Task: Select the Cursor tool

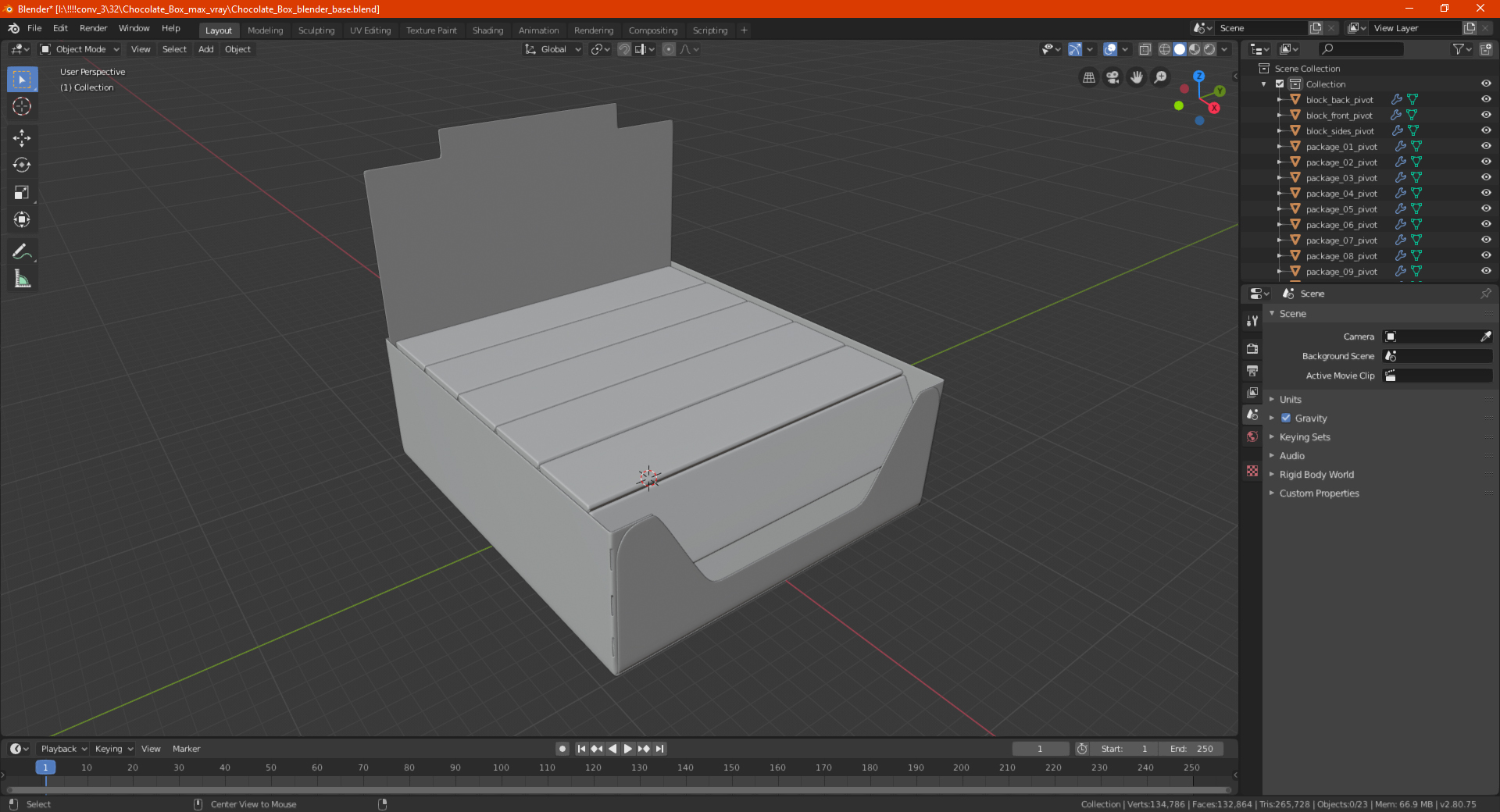Action: tap(22, 106)
